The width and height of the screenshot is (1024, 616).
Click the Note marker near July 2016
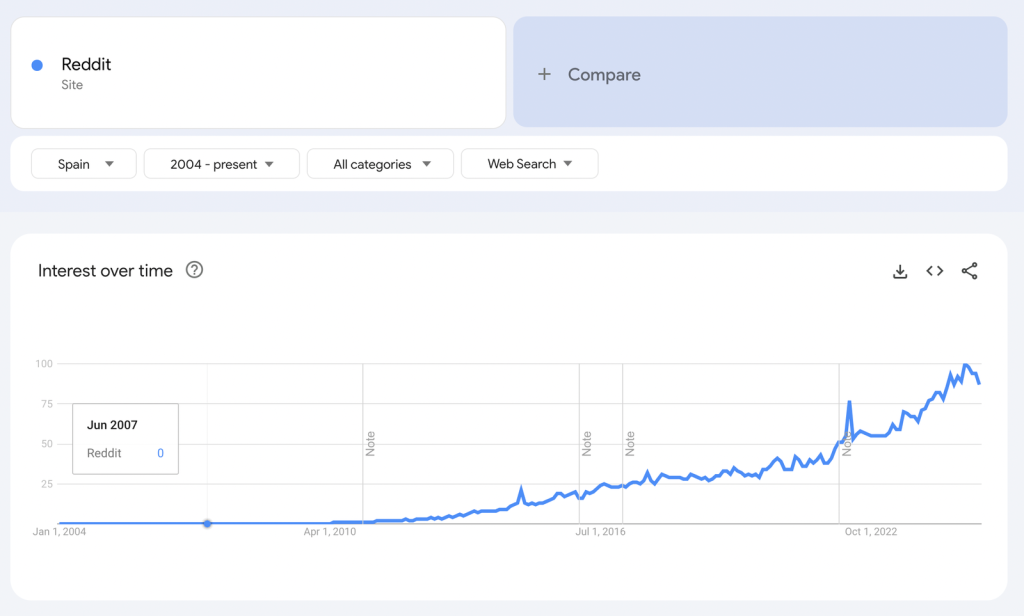click(587, 443)
